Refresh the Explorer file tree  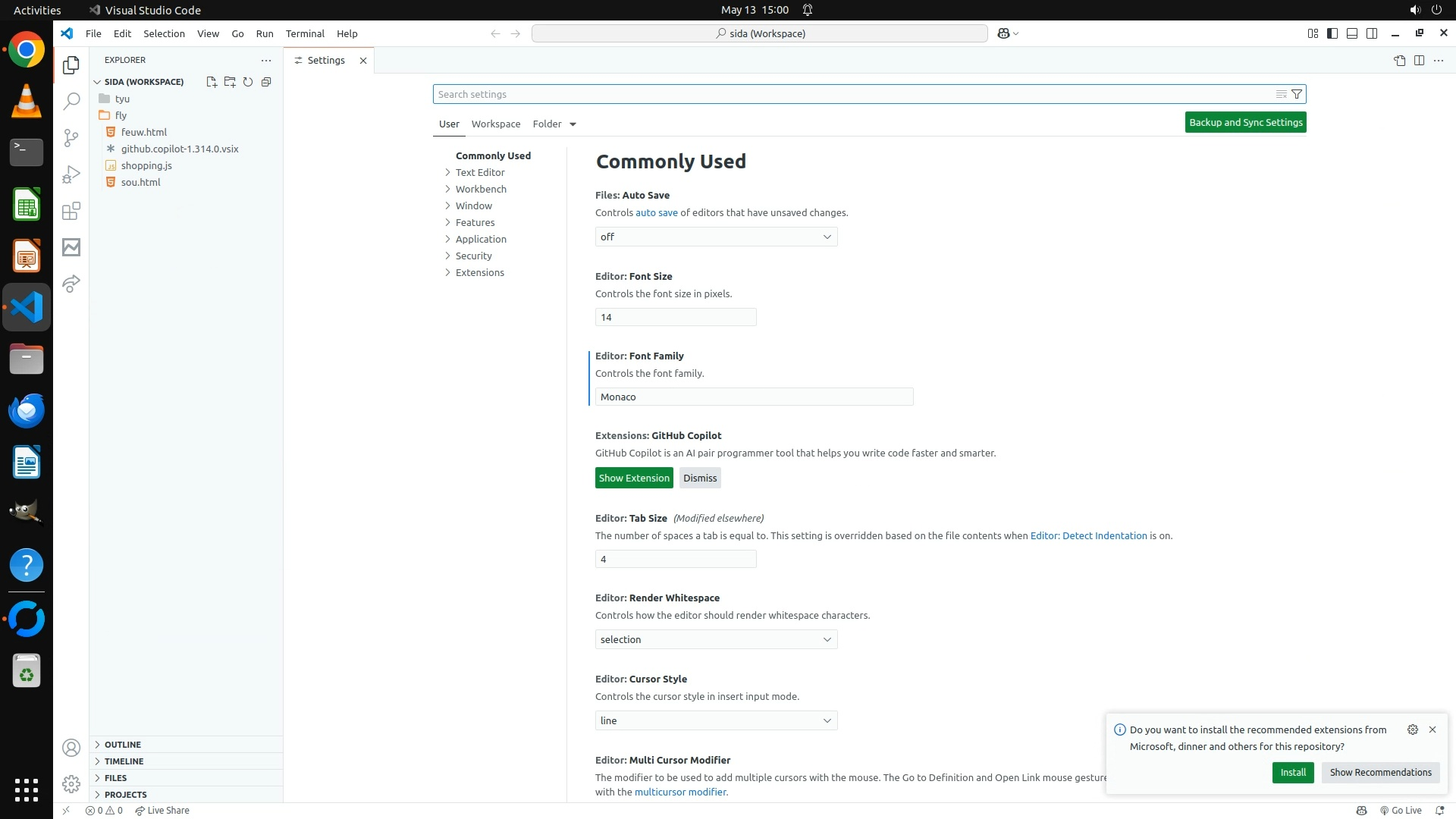tap(248, 82)
